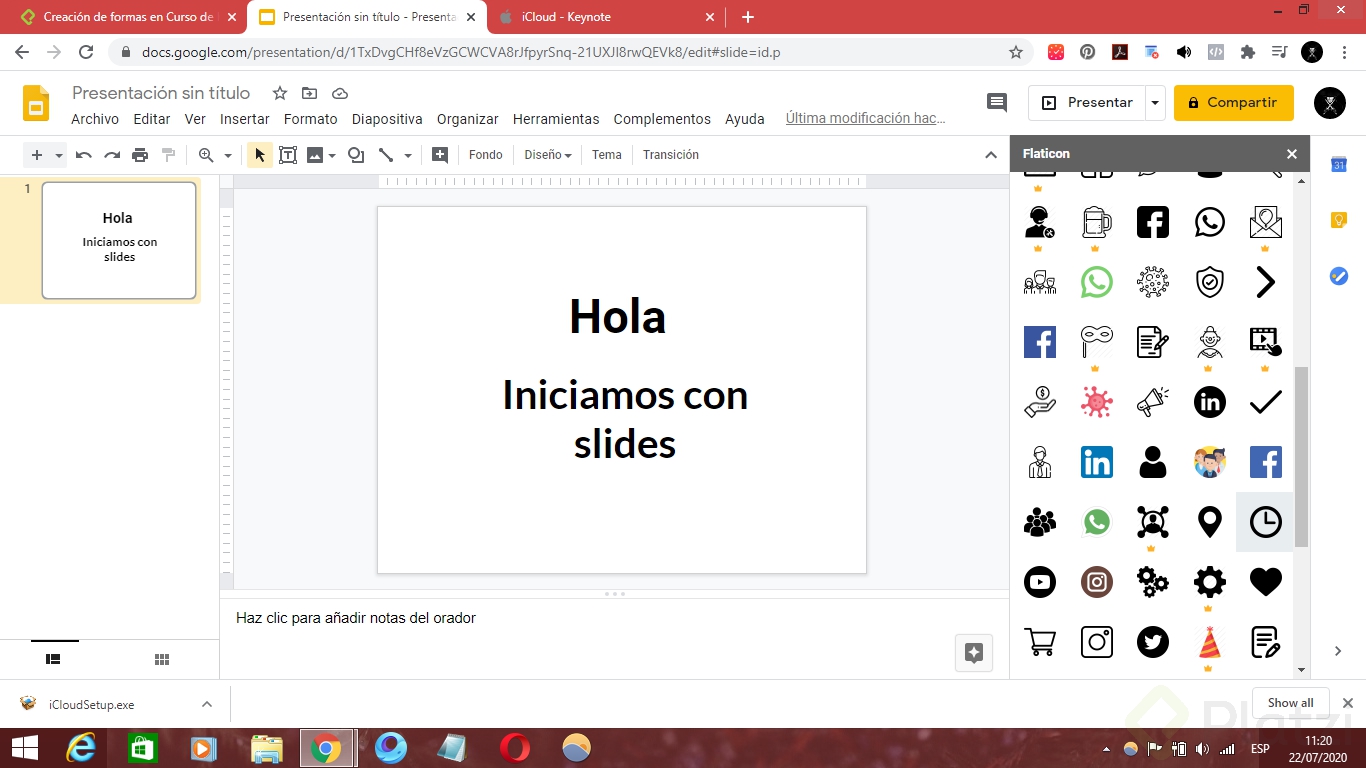
Task: Switch to grid view of slides
Action: [161, 659]
